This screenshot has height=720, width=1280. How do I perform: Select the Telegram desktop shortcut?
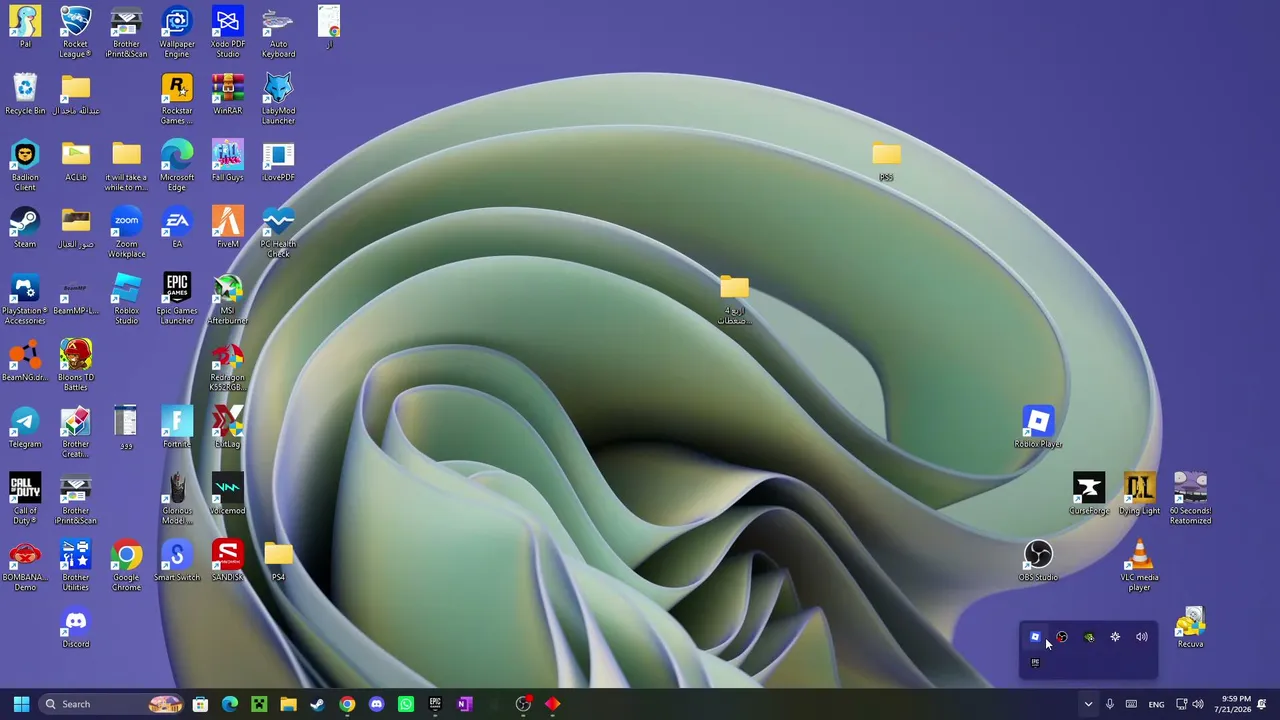tap(25, 428)
